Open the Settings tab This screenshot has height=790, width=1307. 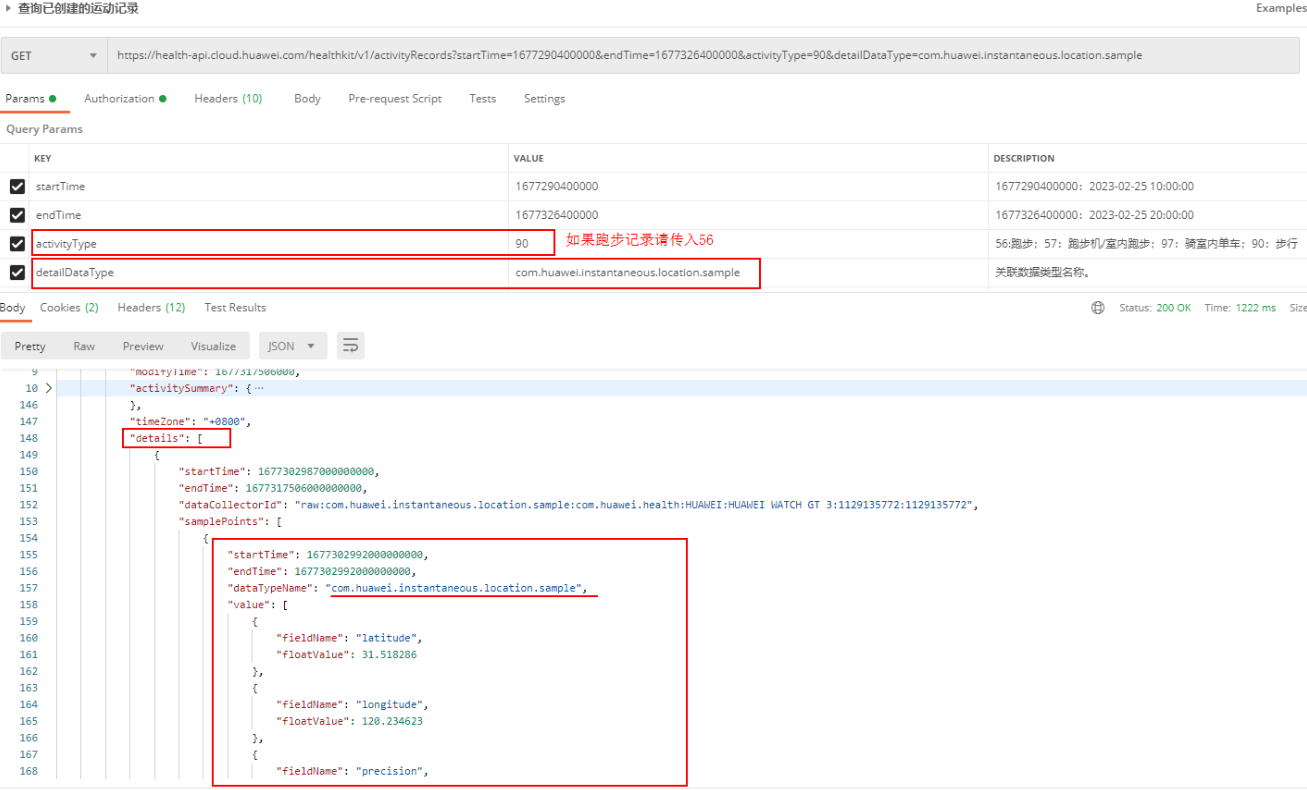pyautogui.click(x=544, y=99)
